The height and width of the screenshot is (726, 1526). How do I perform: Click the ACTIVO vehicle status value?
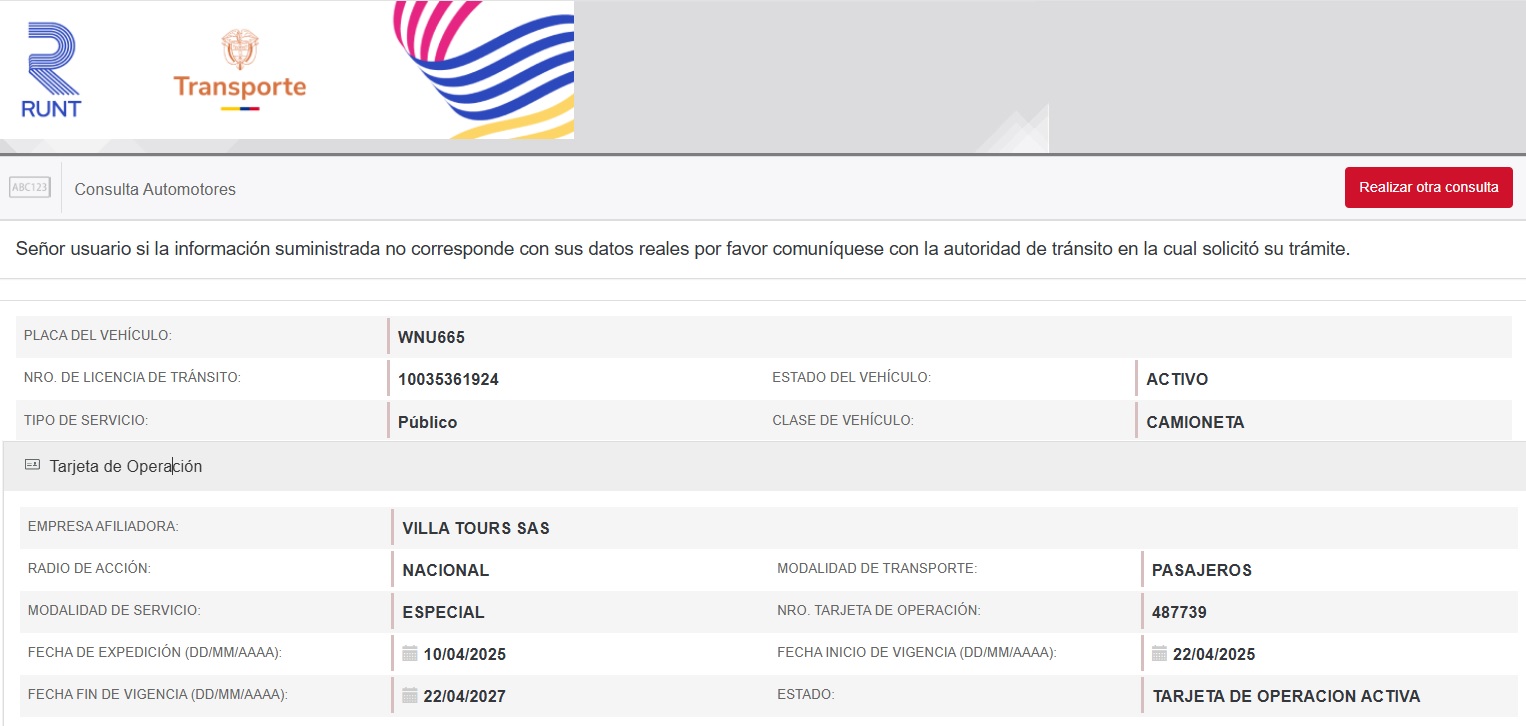[1177, 379]
